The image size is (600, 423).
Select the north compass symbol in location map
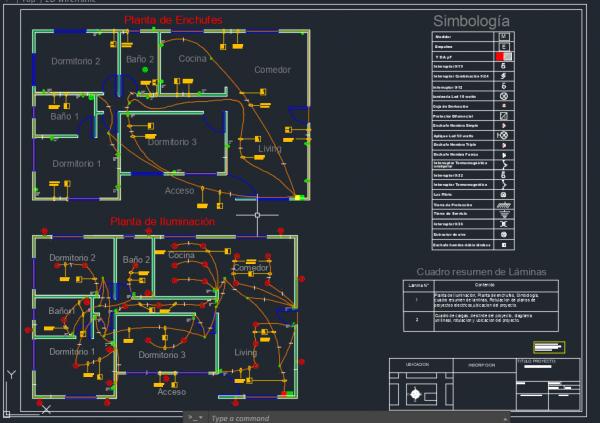tap(415, 394)
